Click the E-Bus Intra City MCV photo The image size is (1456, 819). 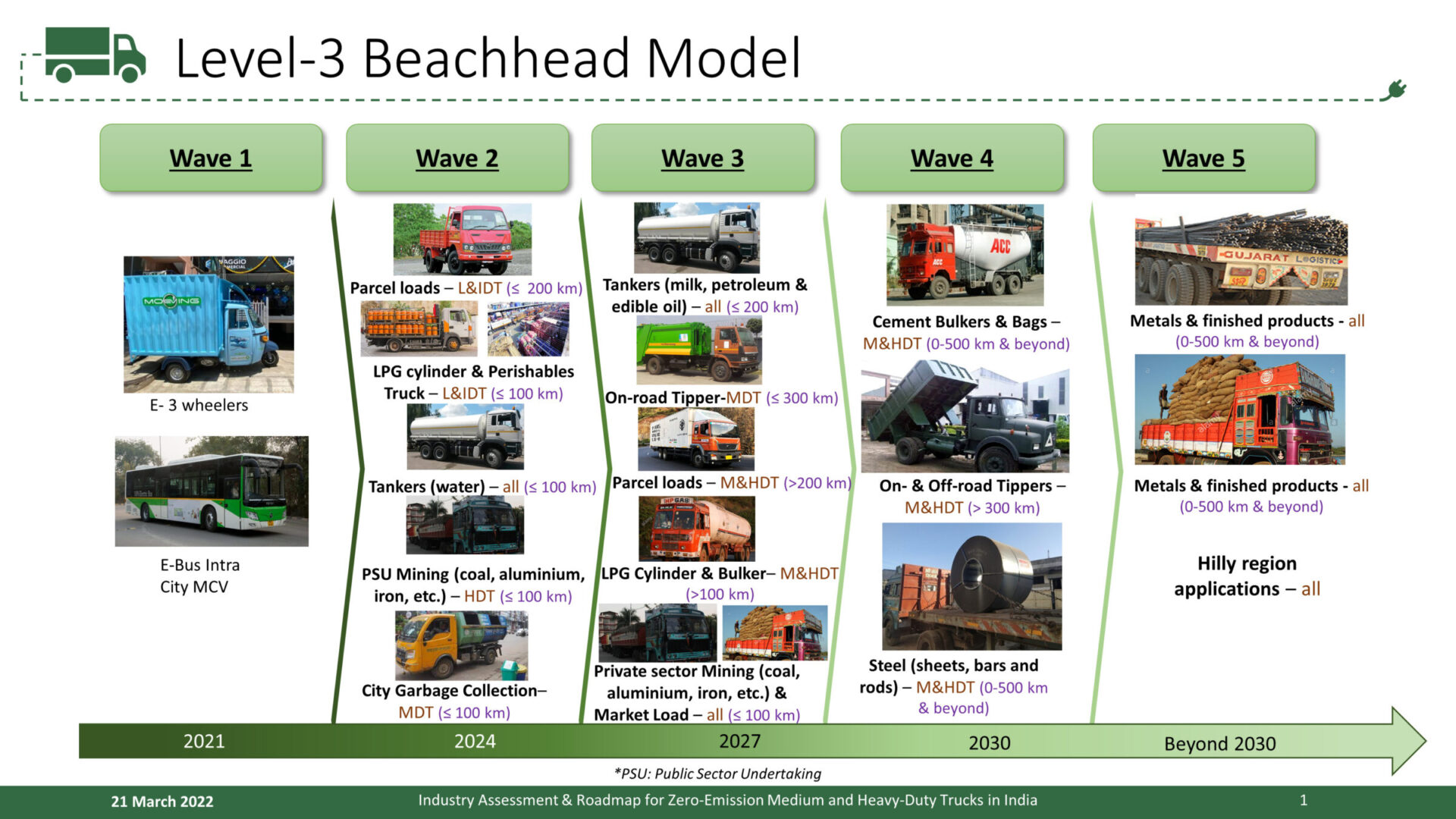point(211,491)
